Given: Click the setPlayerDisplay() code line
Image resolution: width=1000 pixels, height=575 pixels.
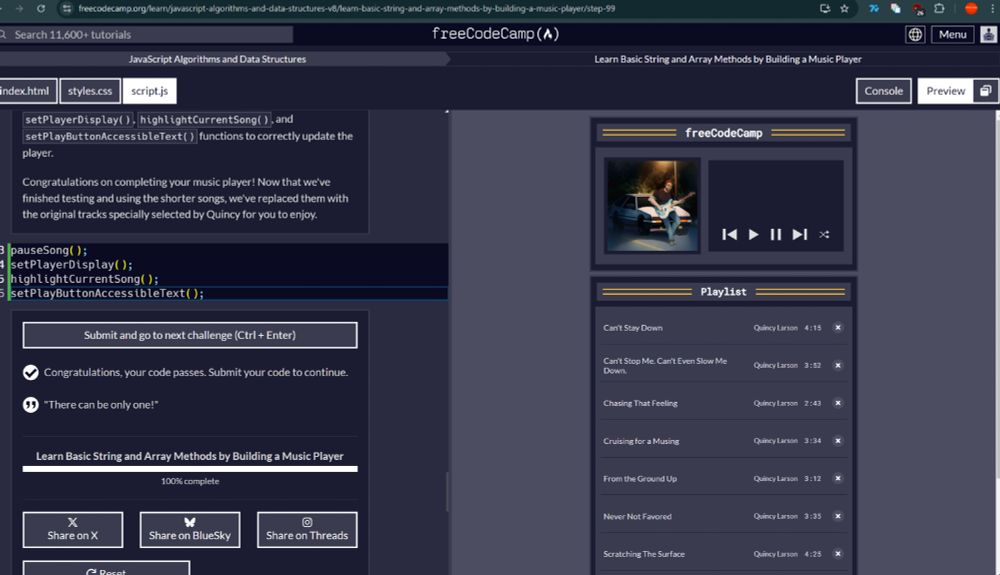Looking at the screenshot, I should click(x=71, y=264).
